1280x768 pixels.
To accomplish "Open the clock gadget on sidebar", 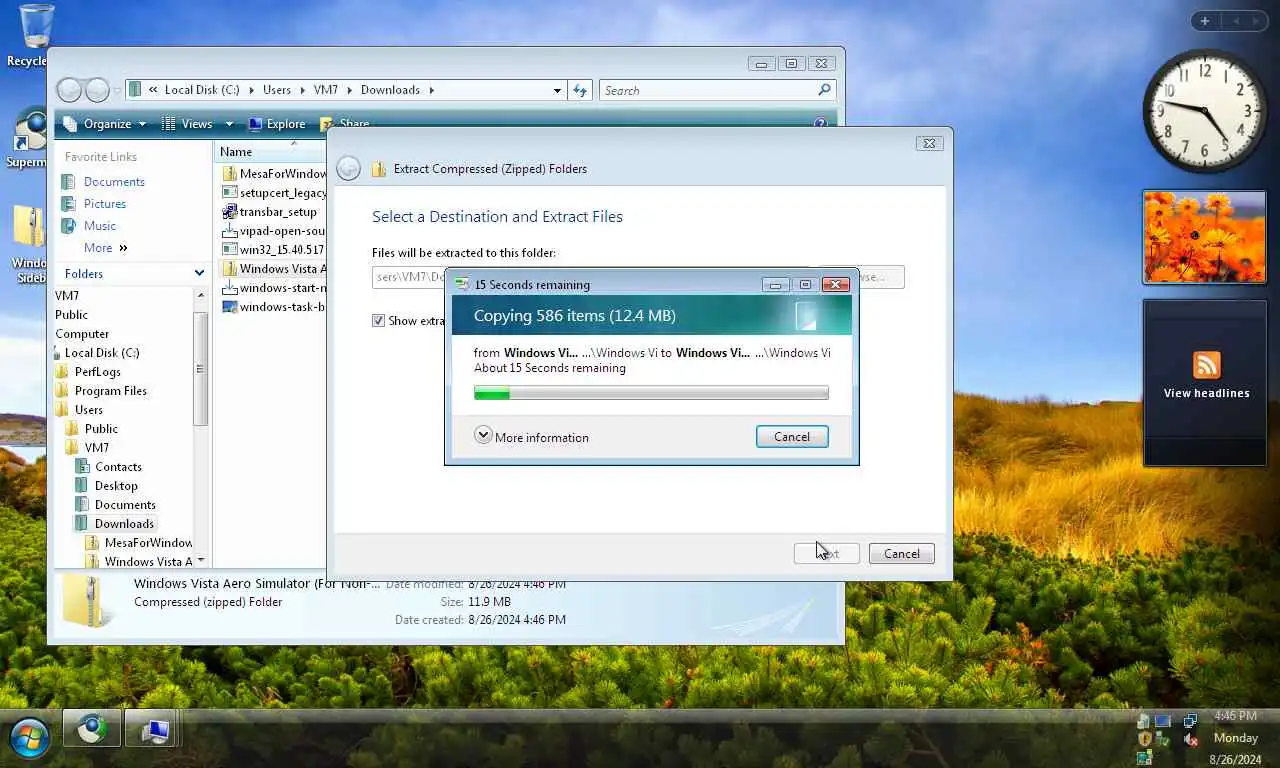I will click(1205, 111).
